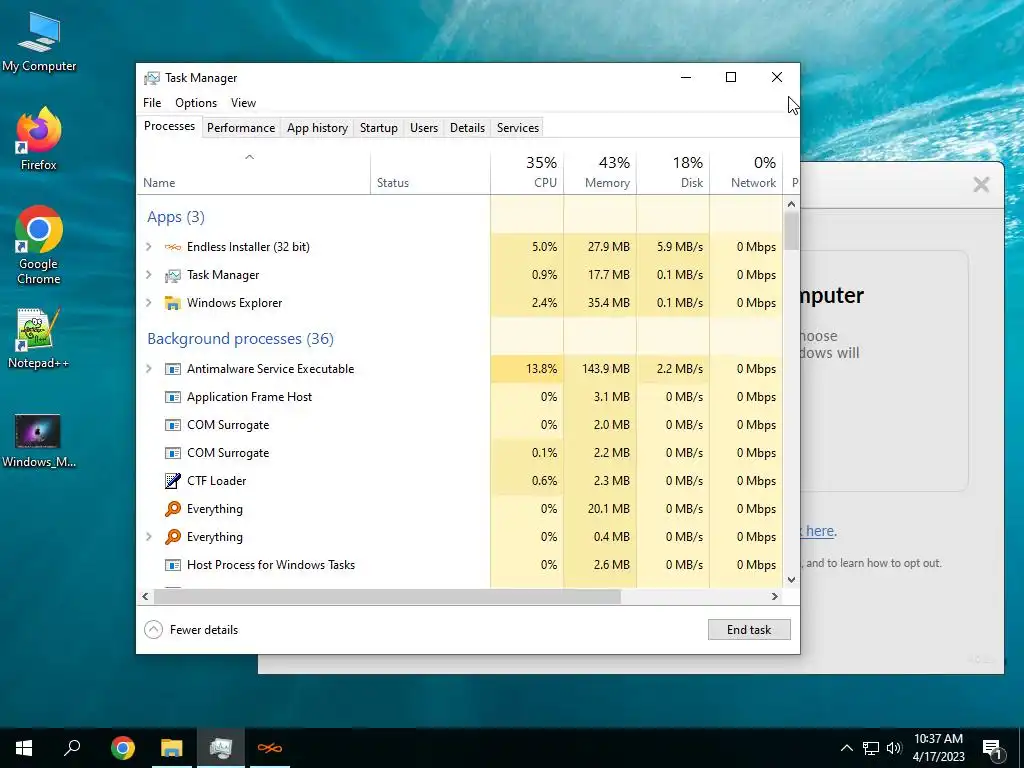Open the View menu
Image resolution: width=1024 pixels, height=768 pixels.
[243, 103]
